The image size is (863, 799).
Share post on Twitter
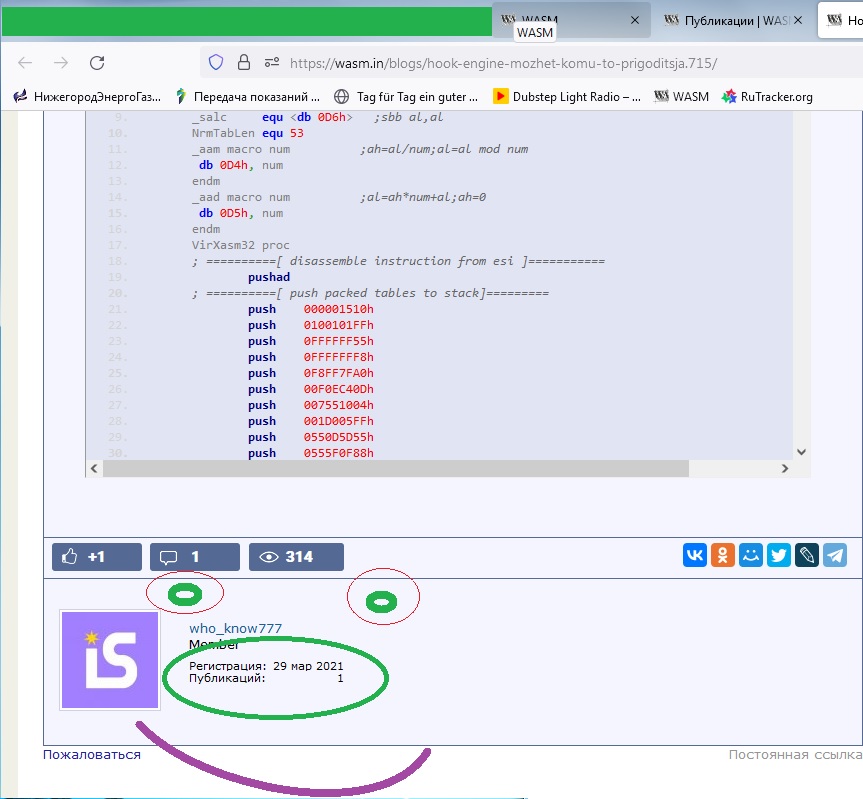point(779,556)
